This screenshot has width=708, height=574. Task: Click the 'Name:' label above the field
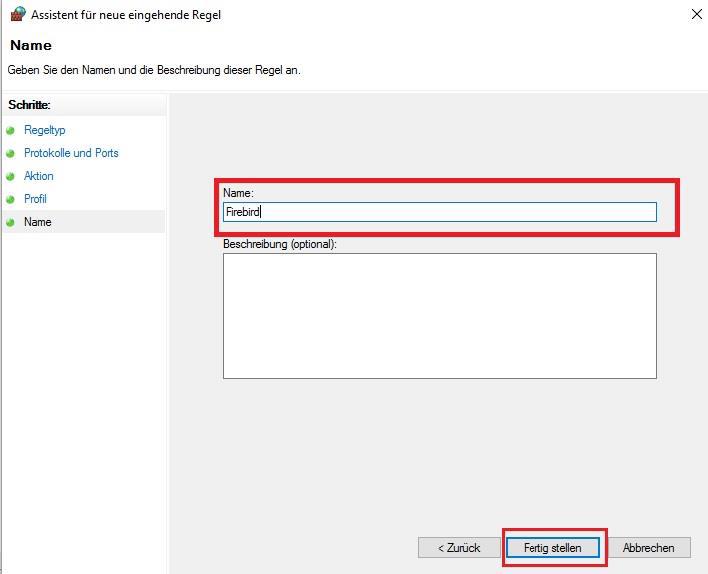coord(238,191)
